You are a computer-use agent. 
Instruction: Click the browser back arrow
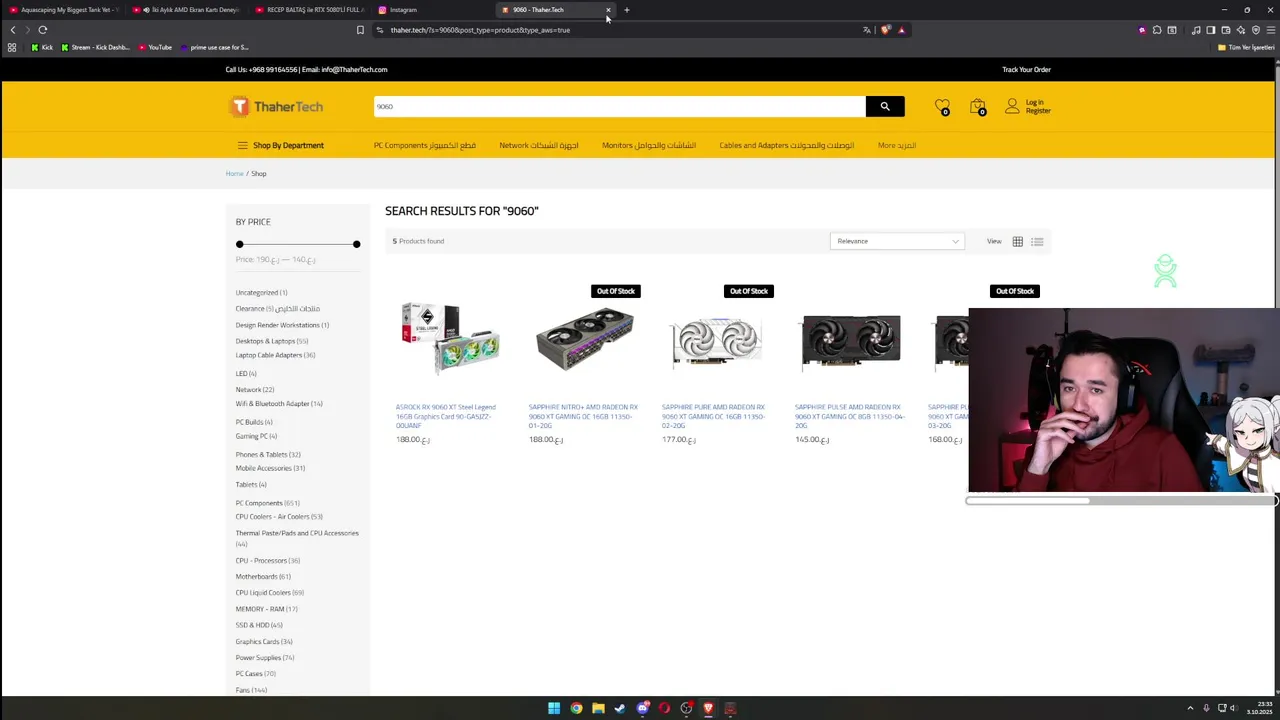[x=13, y=30]
